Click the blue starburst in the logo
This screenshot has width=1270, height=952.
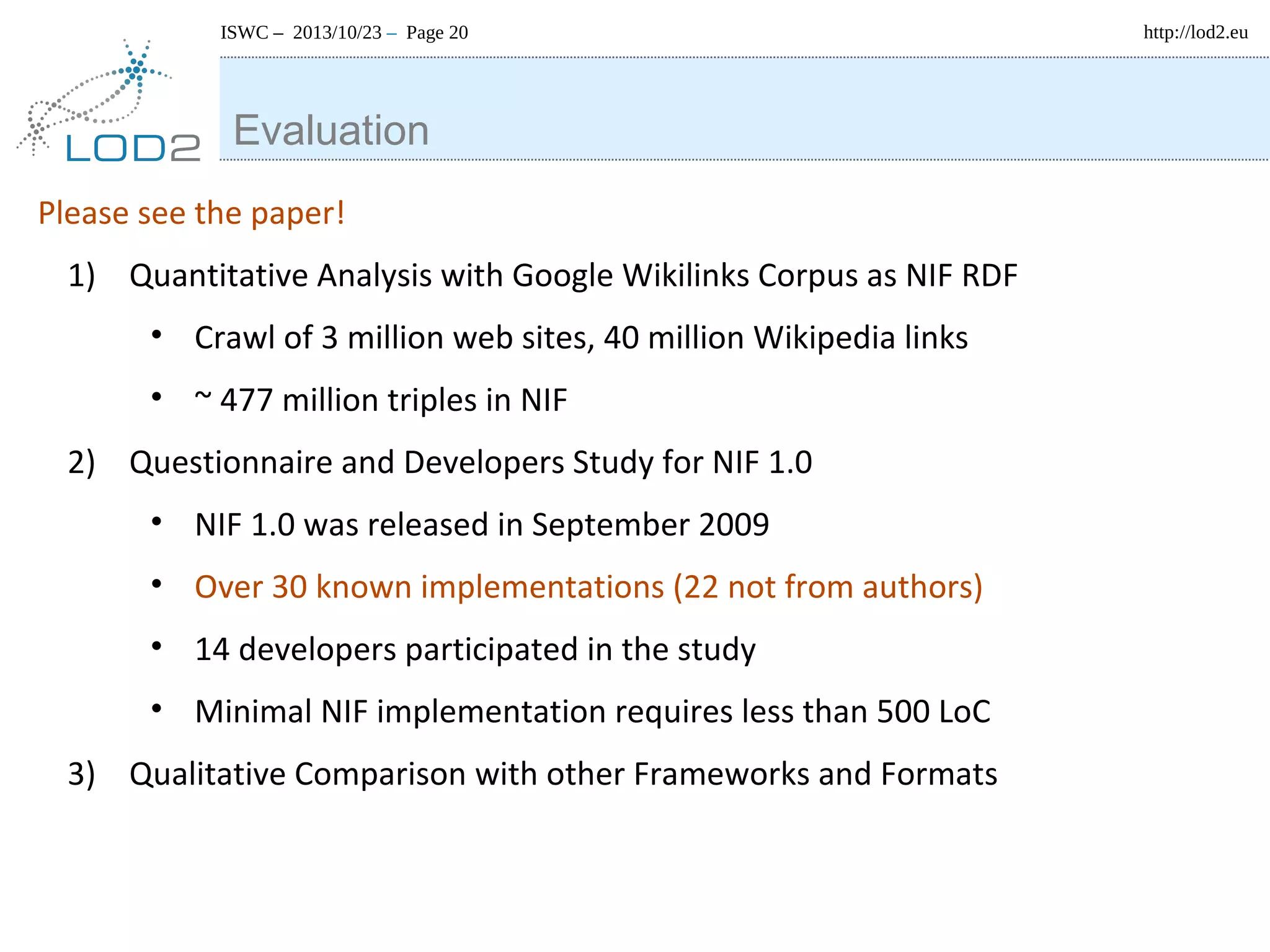(136, 68)
